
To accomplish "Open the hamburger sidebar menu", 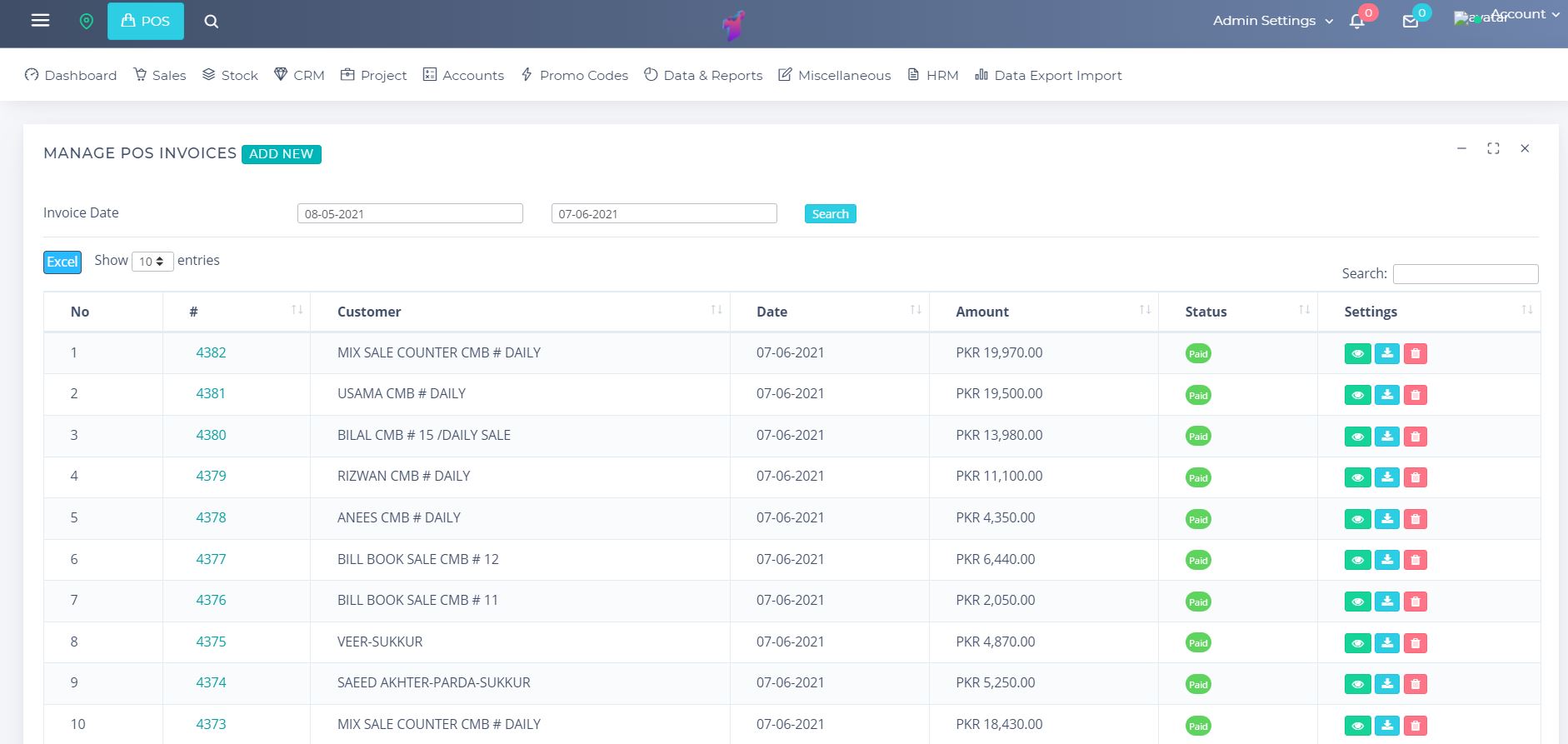I will pyautogui.click(x=40, y=21).
